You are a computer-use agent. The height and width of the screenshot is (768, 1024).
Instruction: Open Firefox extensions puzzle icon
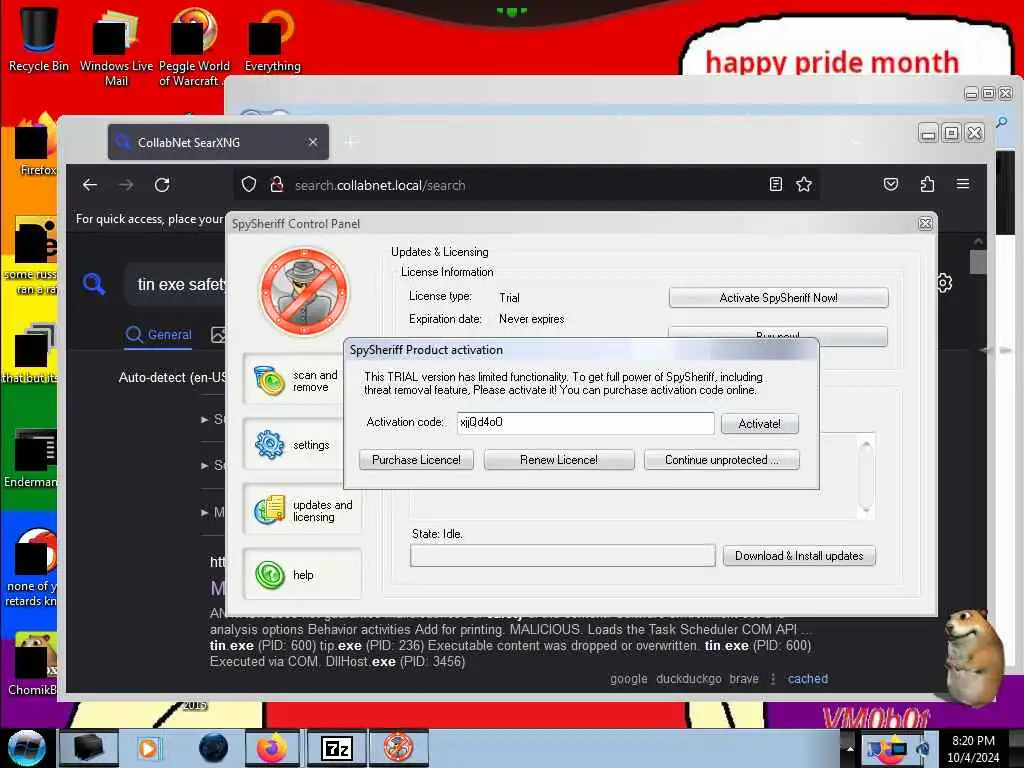[x=927, y=185]
